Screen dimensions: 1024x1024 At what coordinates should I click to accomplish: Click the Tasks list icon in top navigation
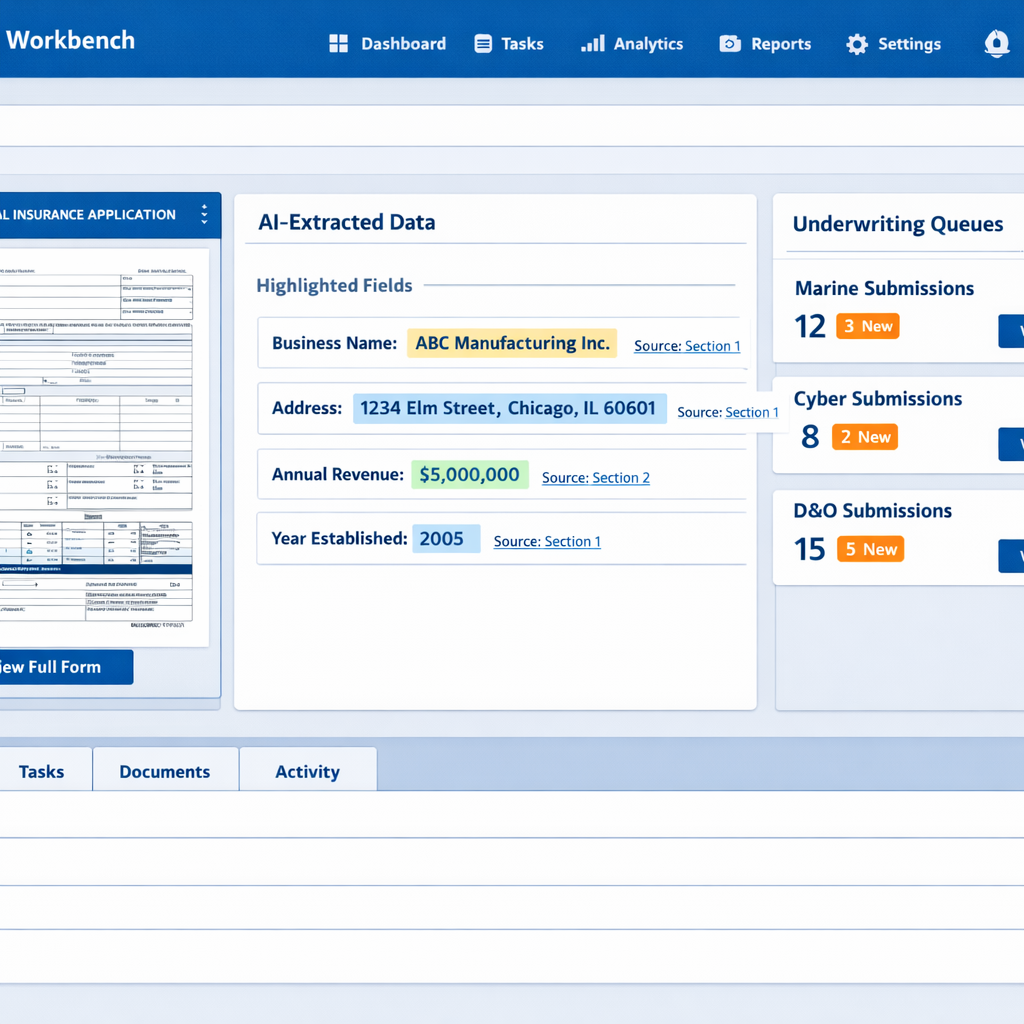point(481,44)
